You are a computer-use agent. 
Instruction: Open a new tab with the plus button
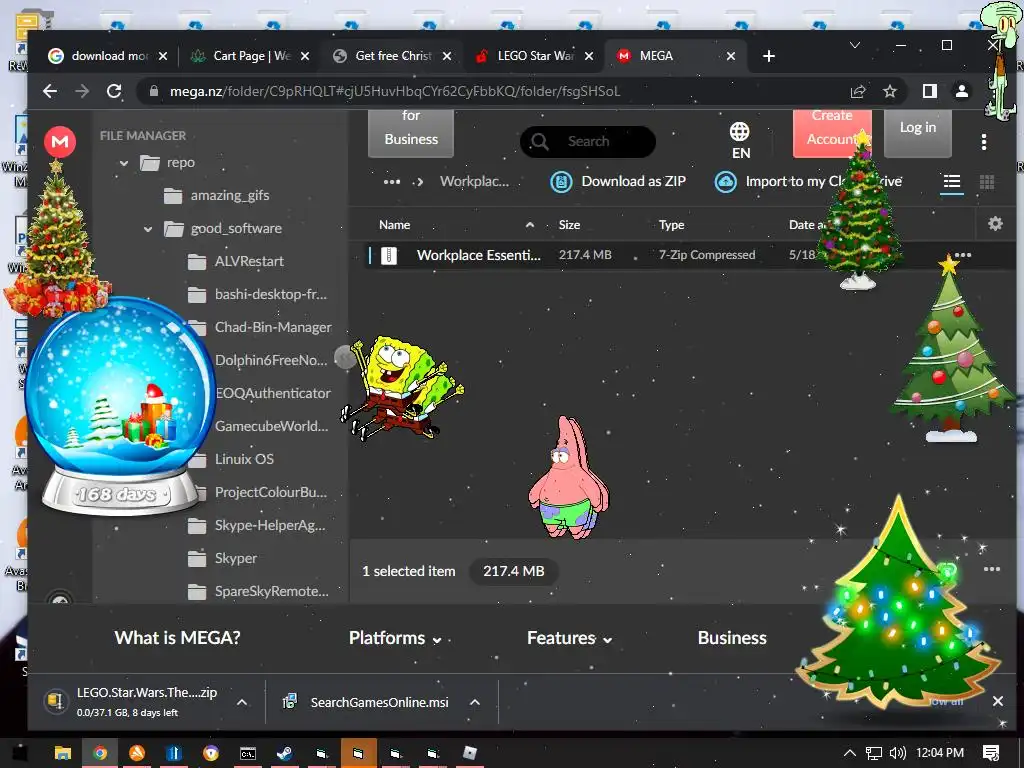pyautogui.click(x=769, y=56)
